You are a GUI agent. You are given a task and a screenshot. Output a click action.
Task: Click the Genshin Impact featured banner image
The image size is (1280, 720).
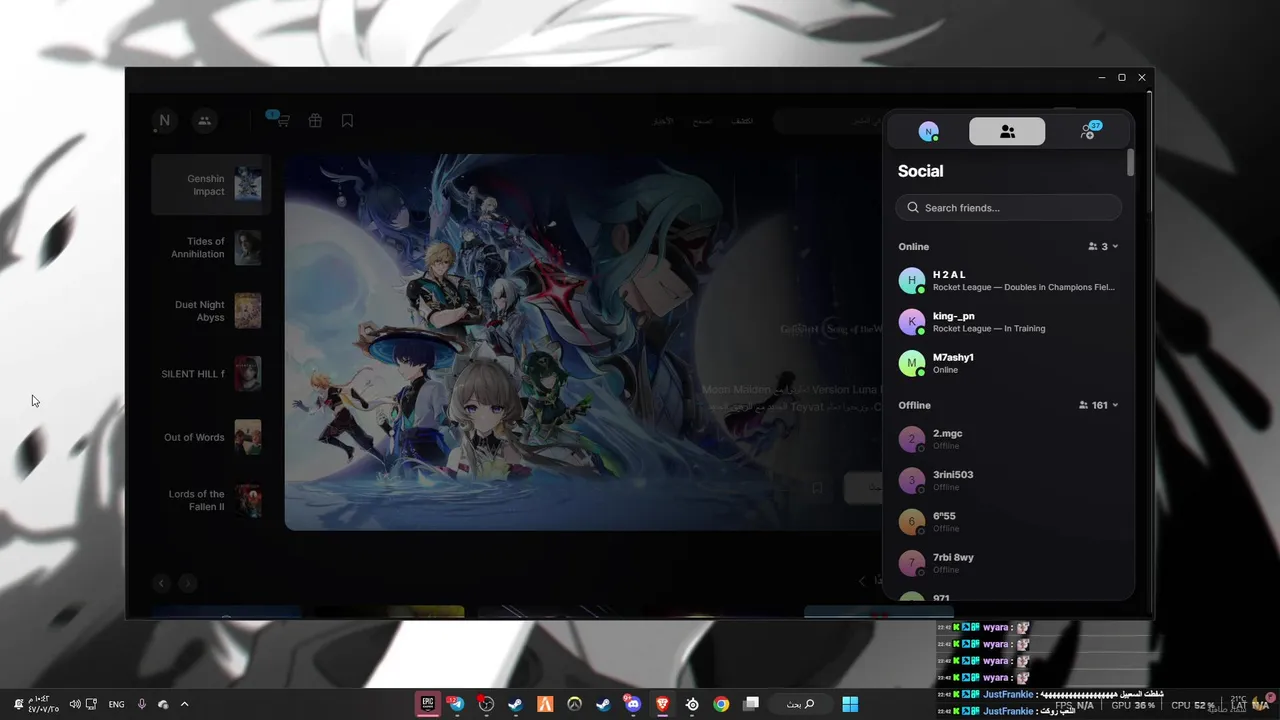click(x=583, y=342)
